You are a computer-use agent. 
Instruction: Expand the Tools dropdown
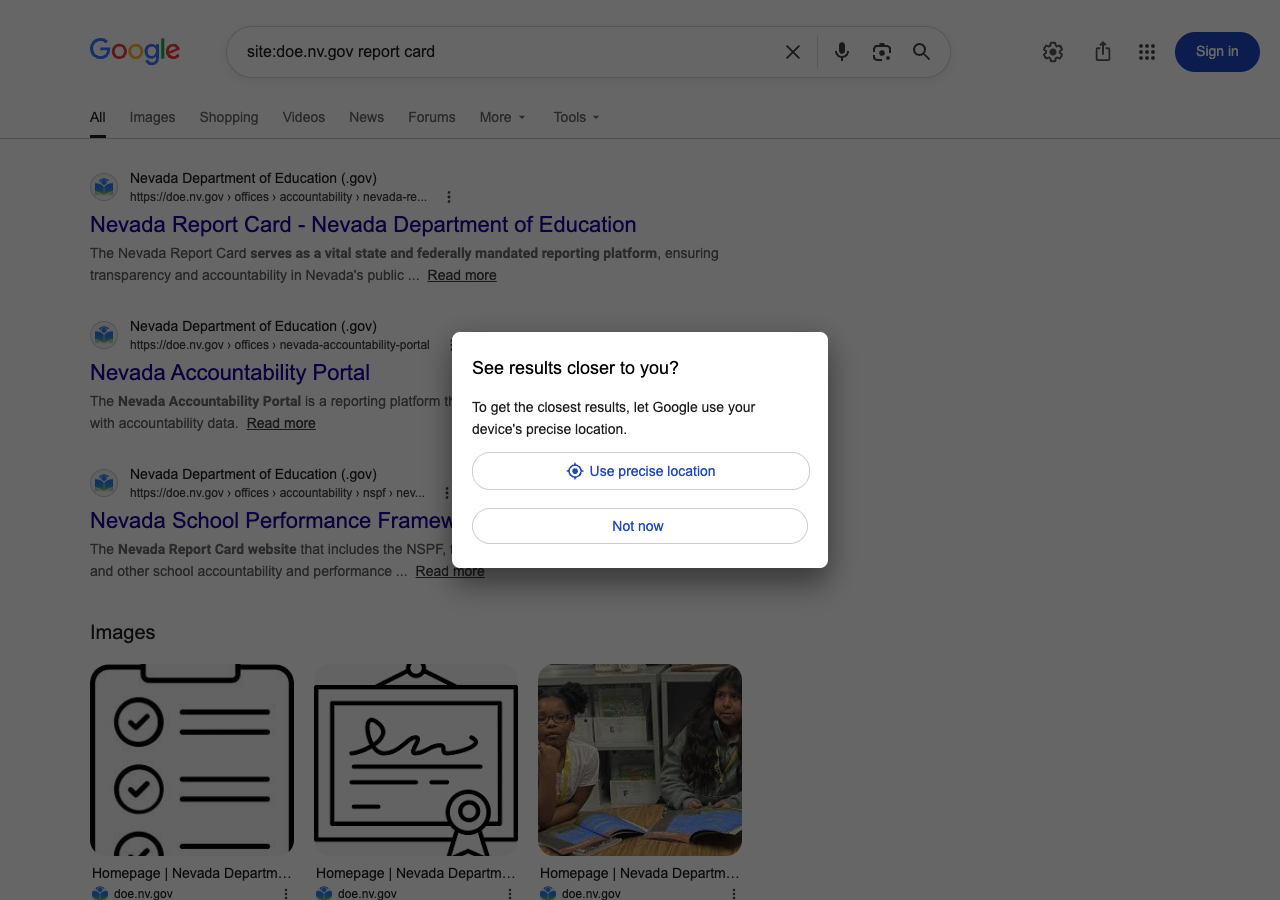pyautogui.click(x=577, y=117)
